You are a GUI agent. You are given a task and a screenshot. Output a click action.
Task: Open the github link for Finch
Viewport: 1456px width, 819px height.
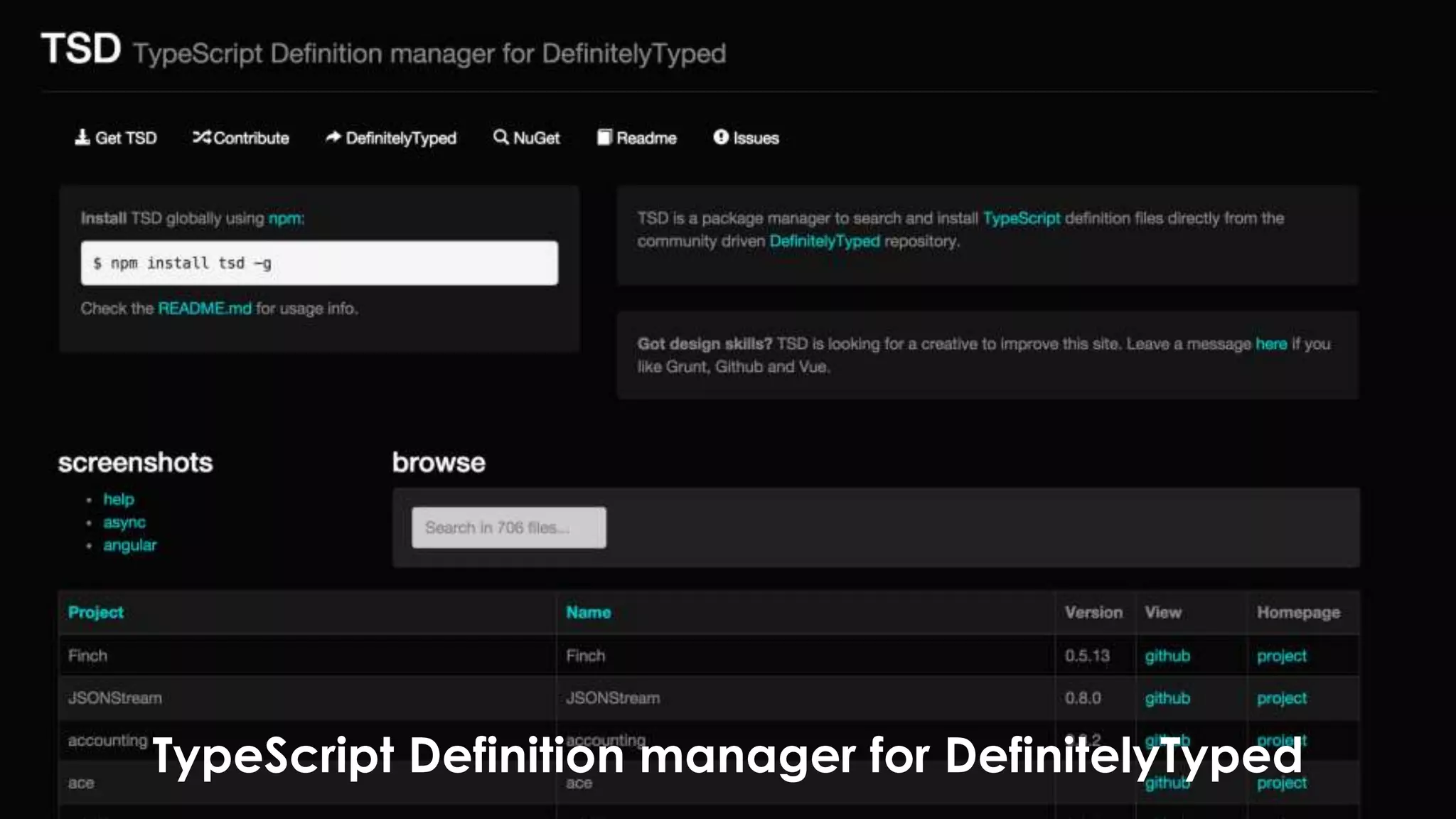pos(1167,655)
